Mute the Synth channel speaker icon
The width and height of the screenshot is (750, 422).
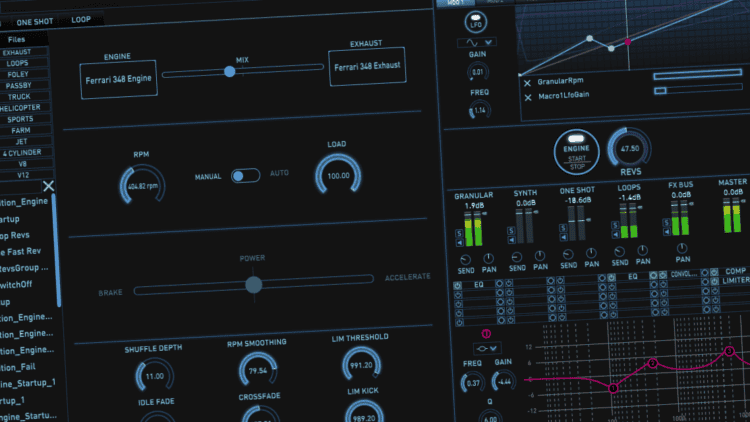(511, 240)
